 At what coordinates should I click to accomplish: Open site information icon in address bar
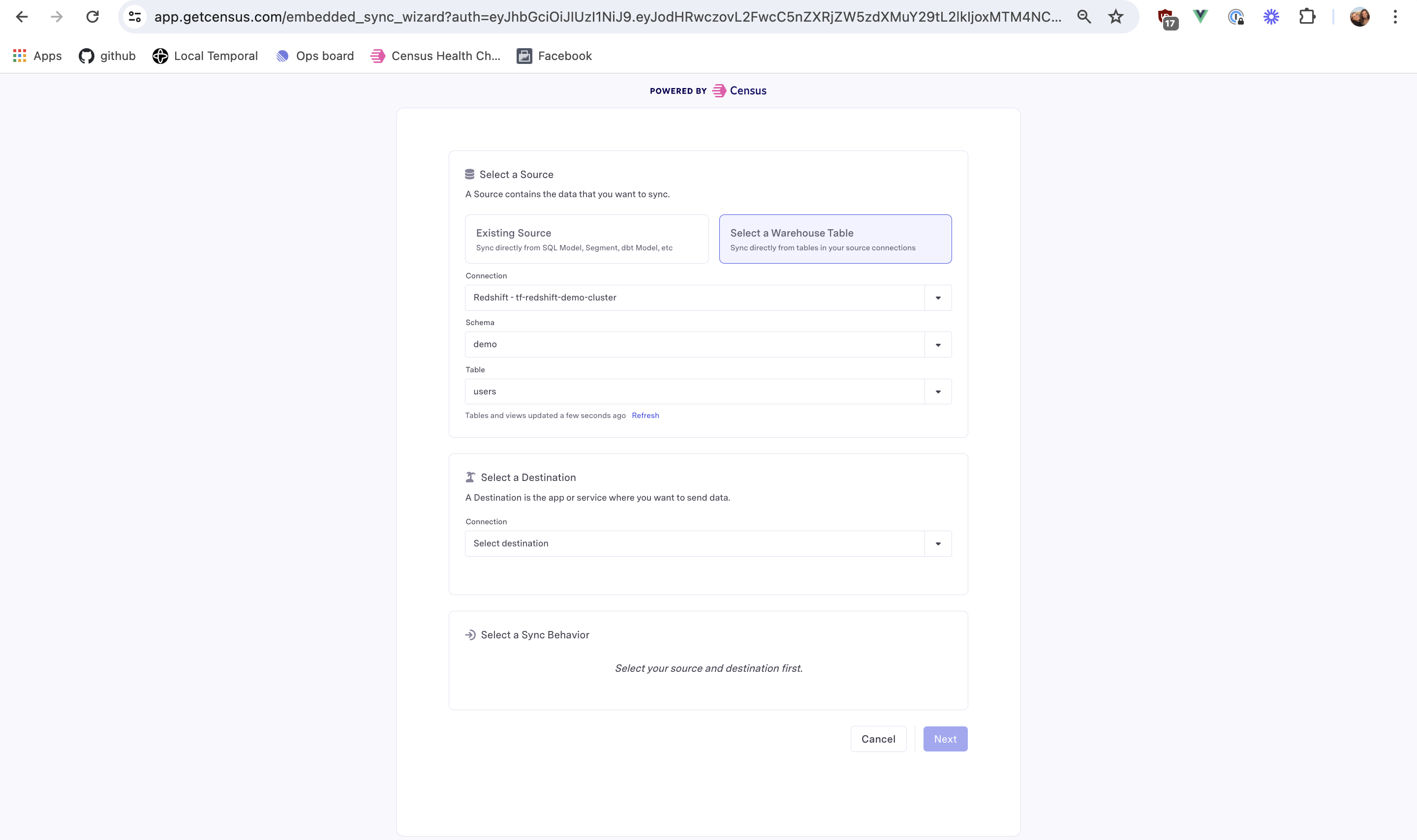tap(135, 17)
